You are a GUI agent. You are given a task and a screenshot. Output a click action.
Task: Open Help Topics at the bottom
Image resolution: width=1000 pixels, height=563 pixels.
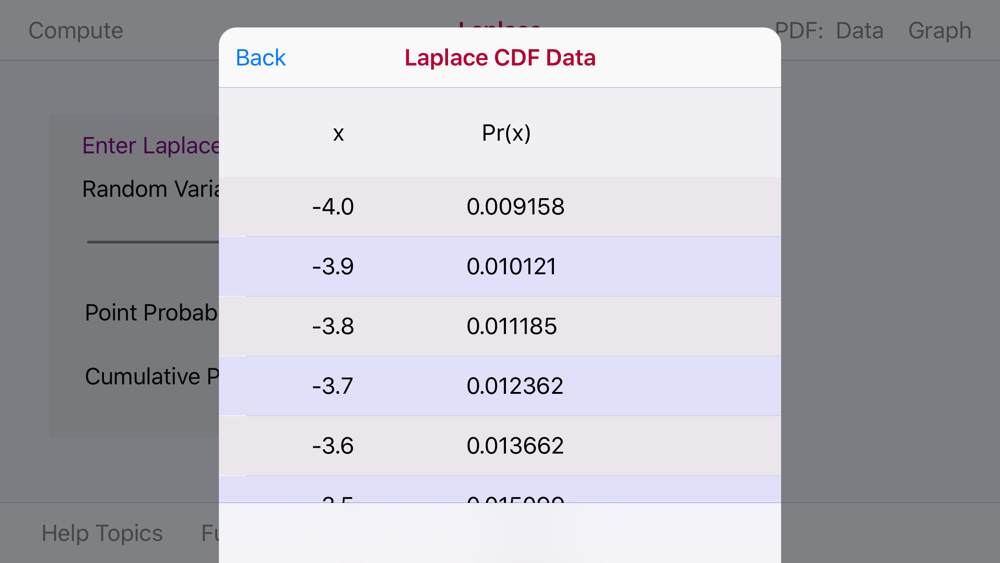(102, 533)
